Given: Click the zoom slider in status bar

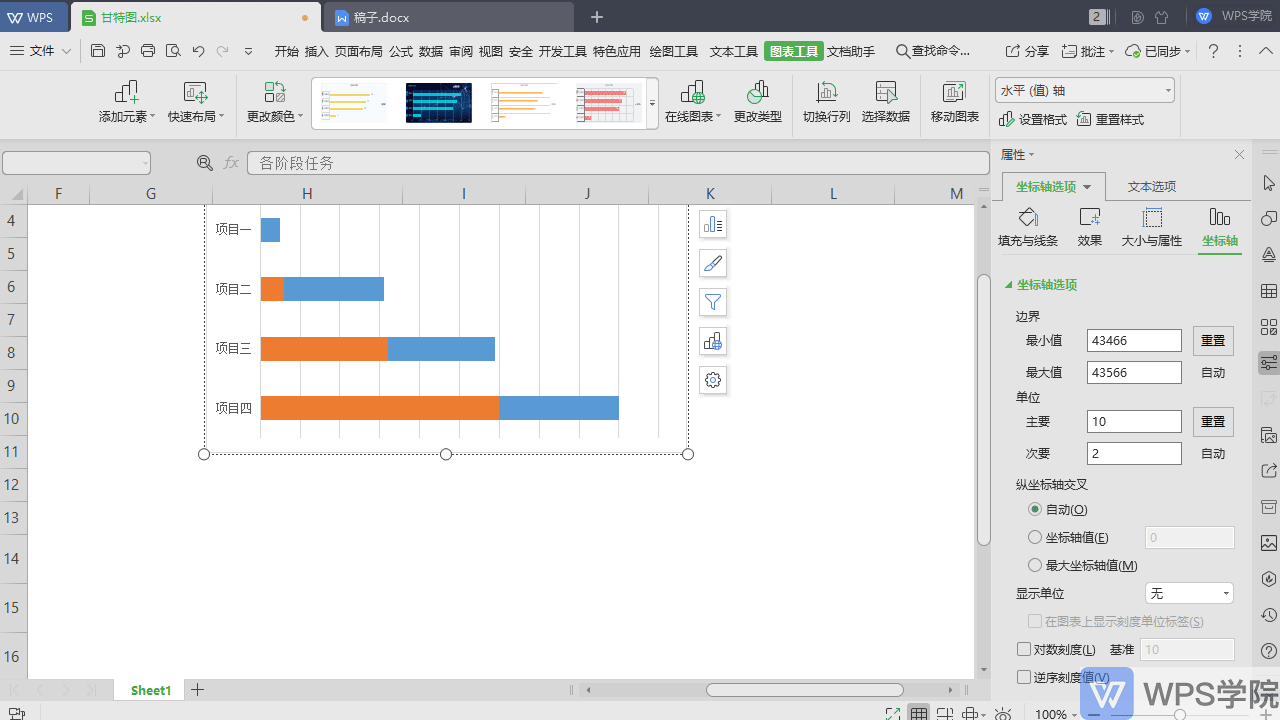Looking at the screenshot, I should click(x=1180, y=714).
